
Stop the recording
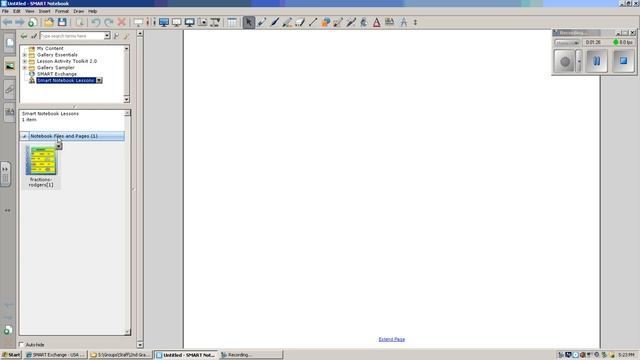click(x=623, y=61)
